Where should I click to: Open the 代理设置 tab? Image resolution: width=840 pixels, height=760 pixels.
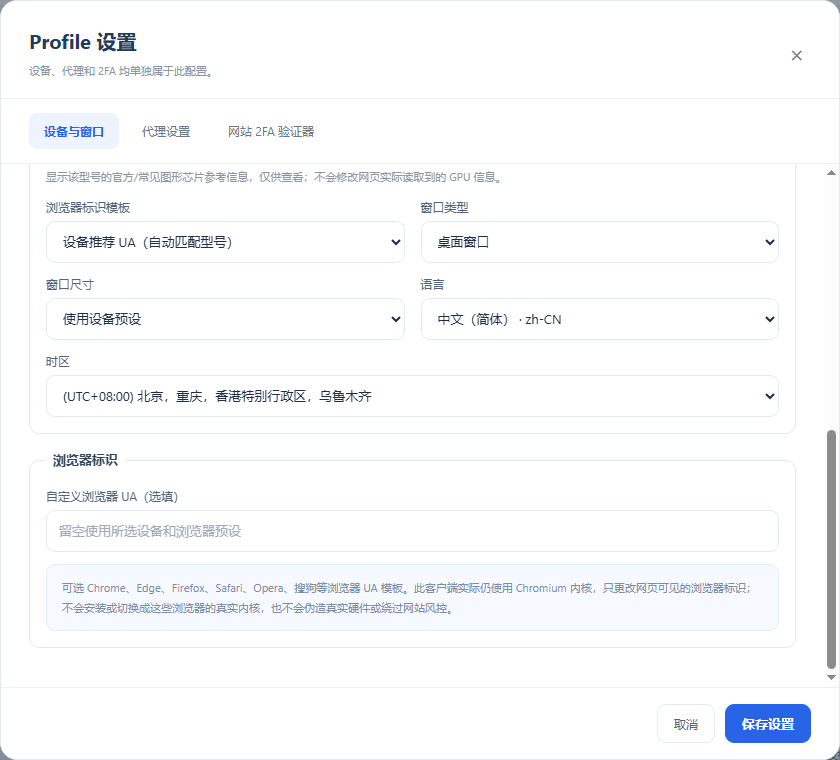pyautogui.click(x=166, y=131)
